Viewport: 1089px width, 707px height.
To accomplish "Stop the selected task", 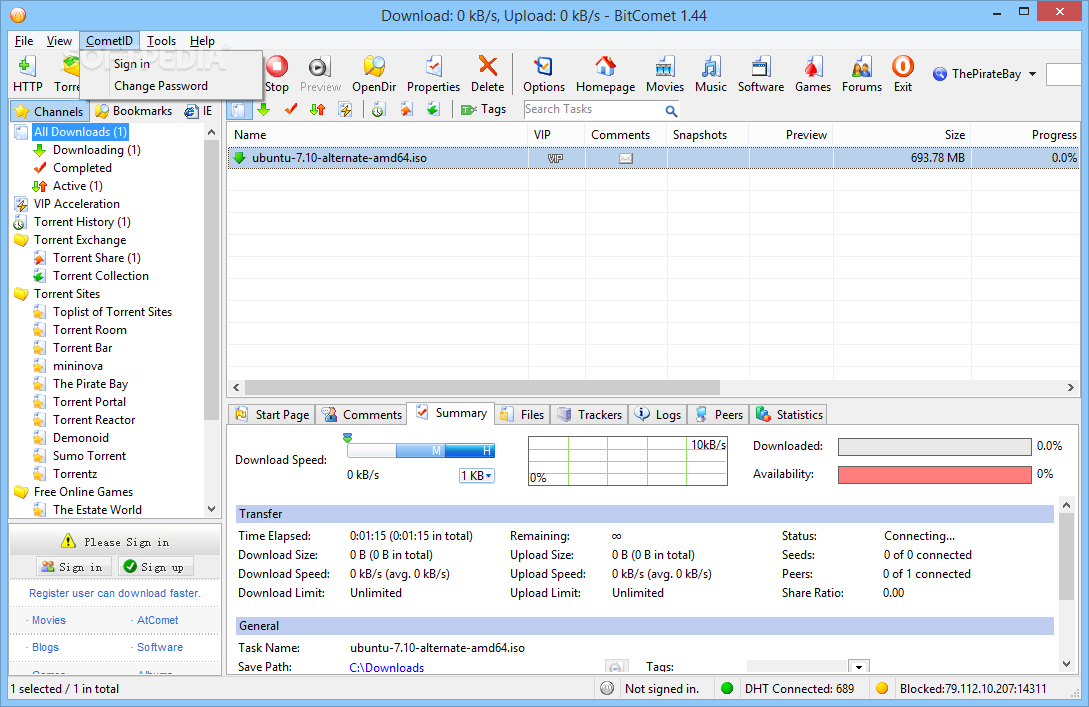I will (276, 74).
